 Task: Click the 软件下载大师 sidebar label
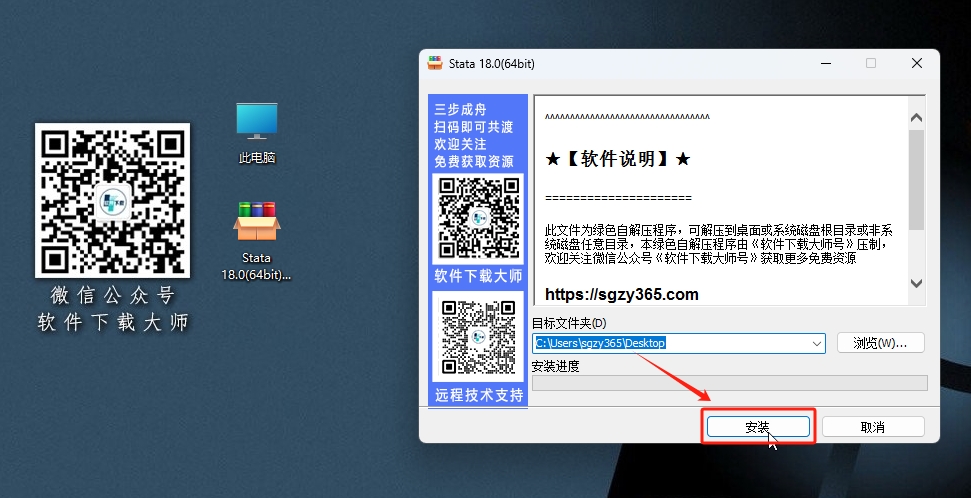478,276
